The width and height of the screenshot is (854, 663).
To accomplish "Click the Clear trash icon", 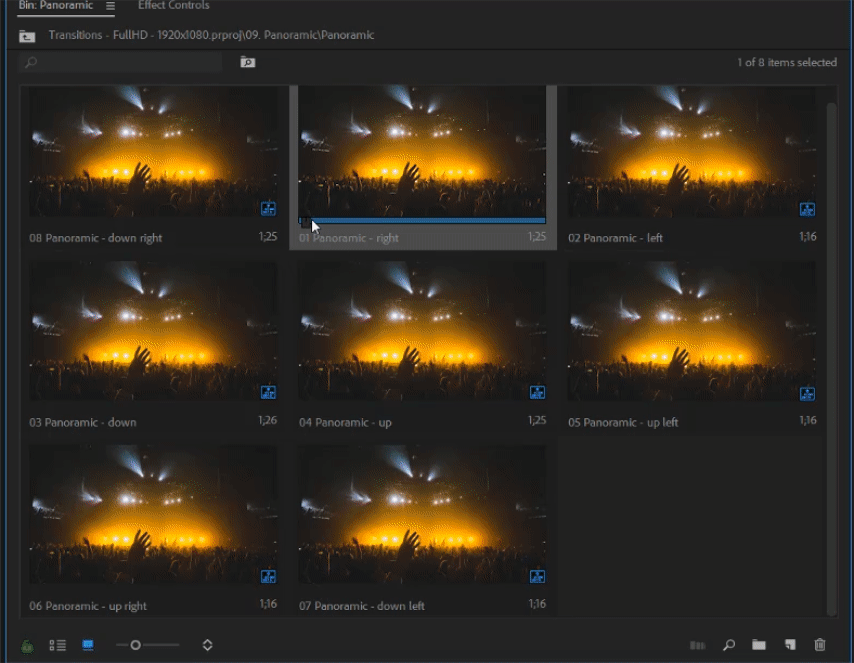I will (x=820, y=645).
